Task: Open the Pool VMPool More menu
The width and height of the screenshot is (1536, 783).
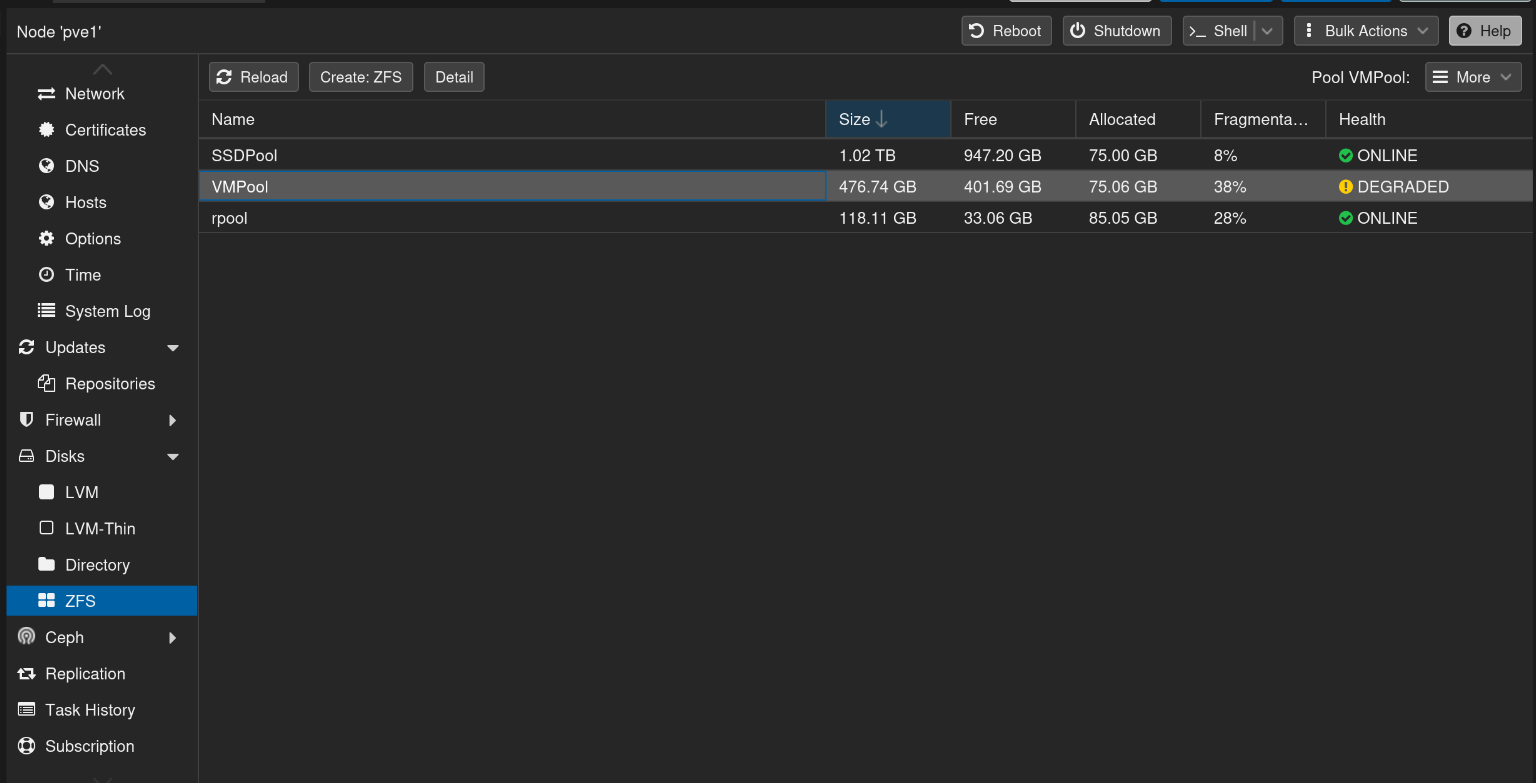Action: 1473,77
